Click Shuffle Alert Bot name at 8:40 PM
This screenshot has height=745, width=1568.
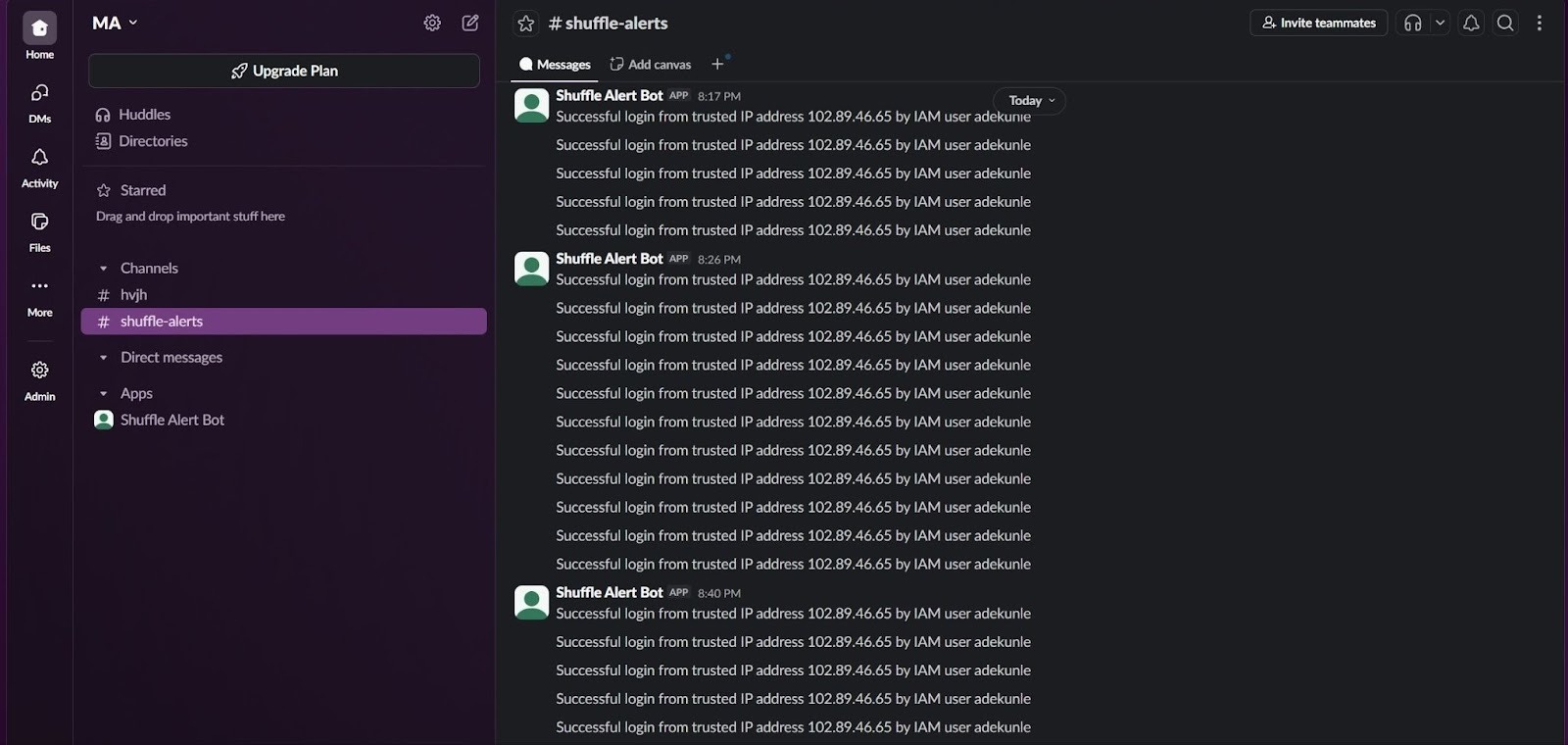click(x=610, y=593)
